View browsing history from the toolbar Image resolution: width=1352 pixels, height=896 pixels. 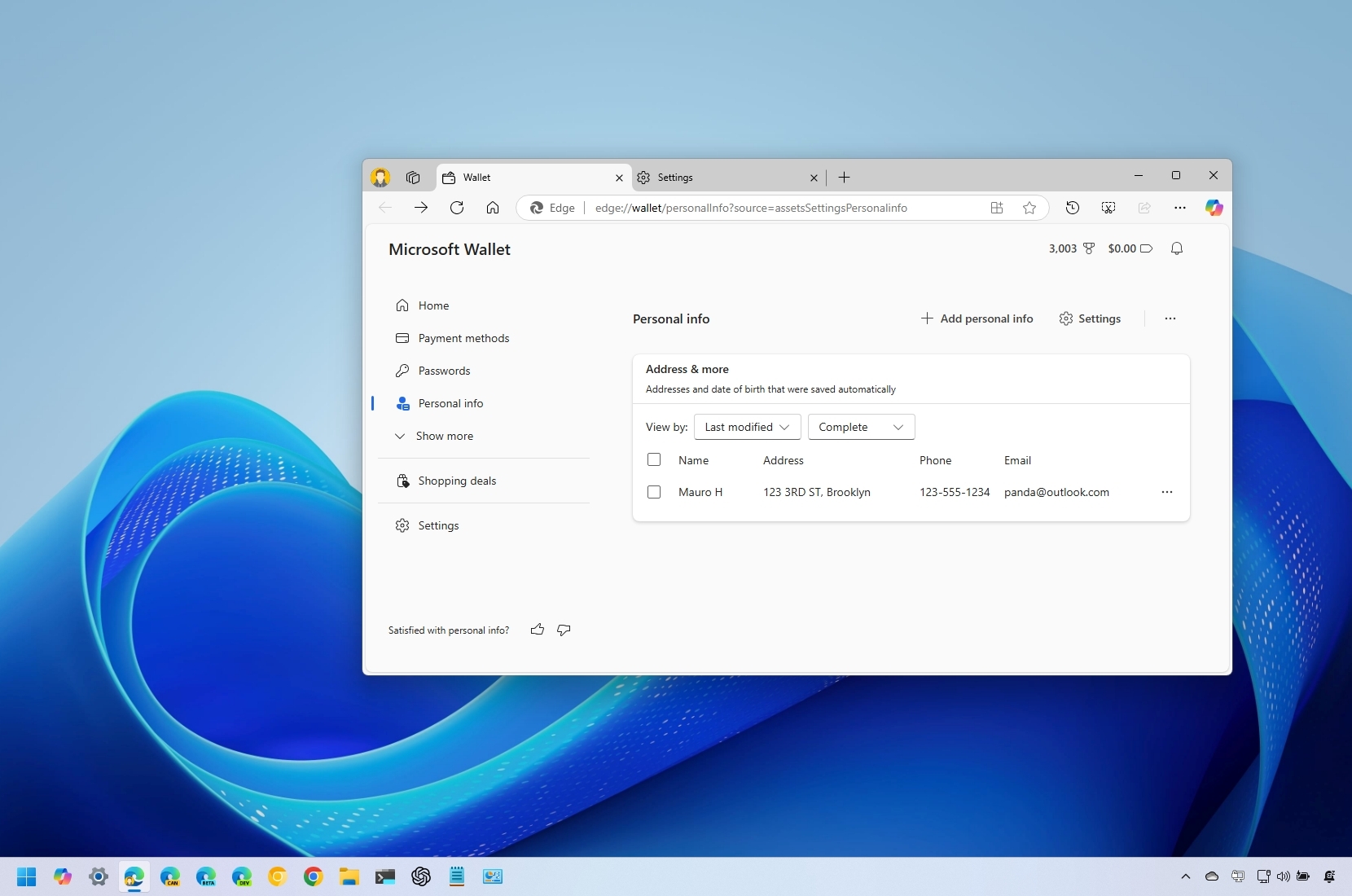click(x=1072, y=208)
